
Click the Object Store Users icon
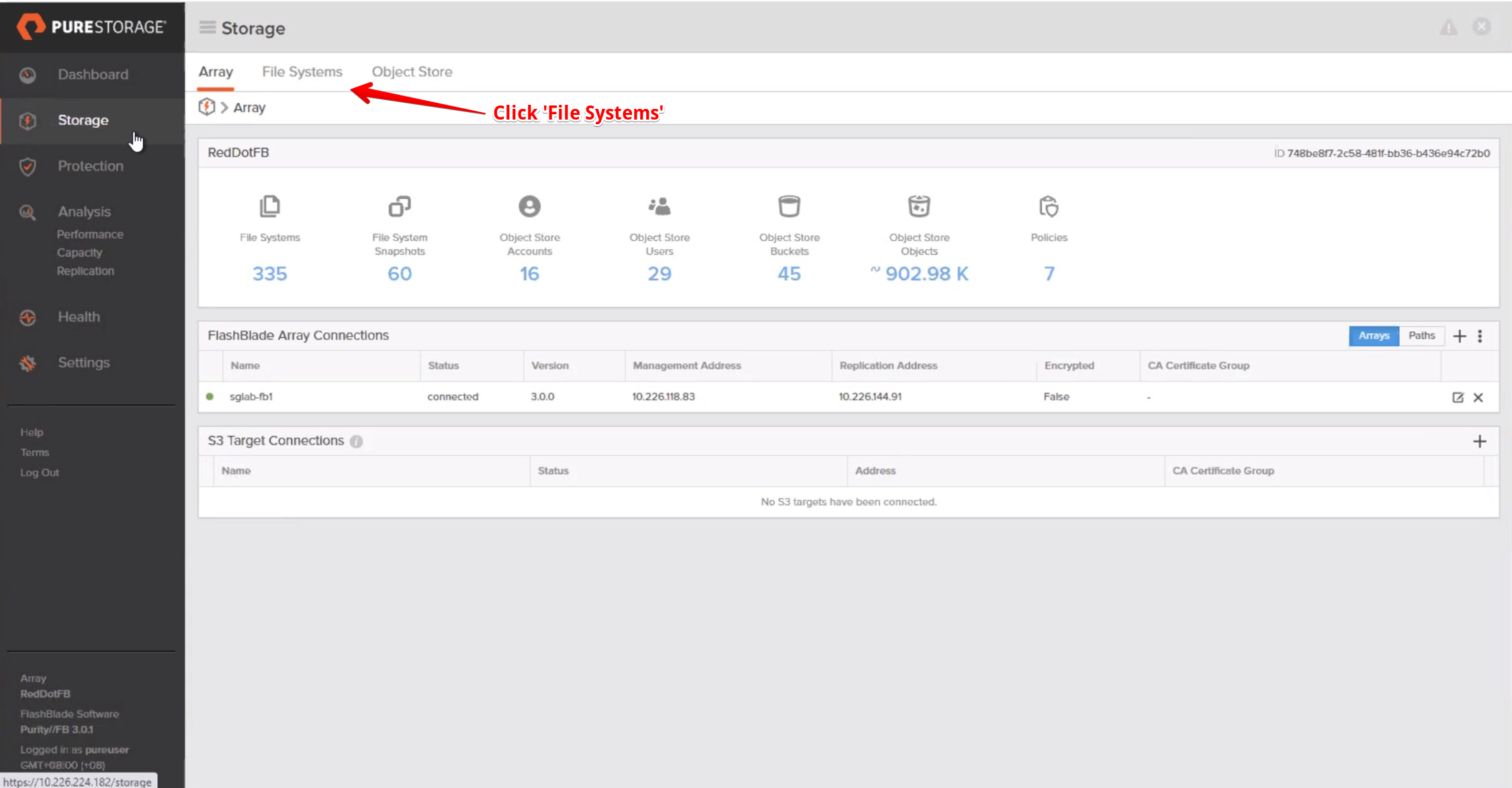click(660, 206)
